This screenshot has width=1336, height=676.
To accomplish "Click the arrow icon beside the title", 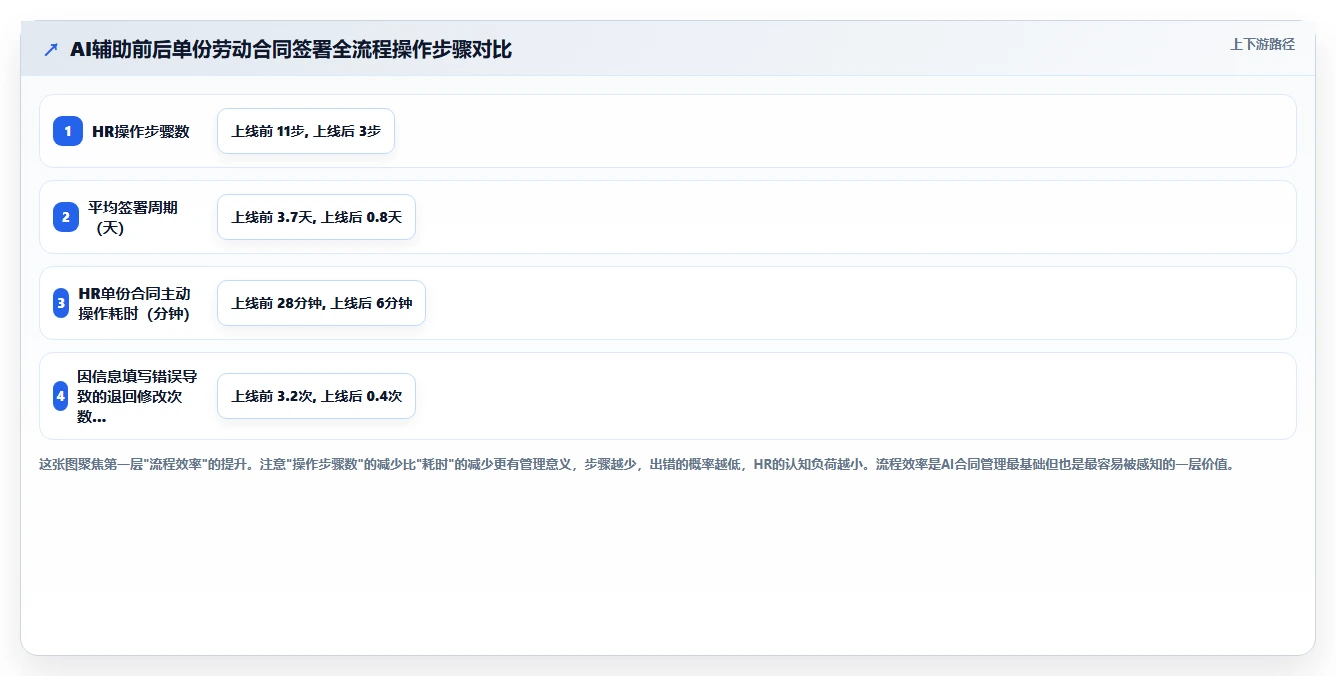I will pos(51,50).
